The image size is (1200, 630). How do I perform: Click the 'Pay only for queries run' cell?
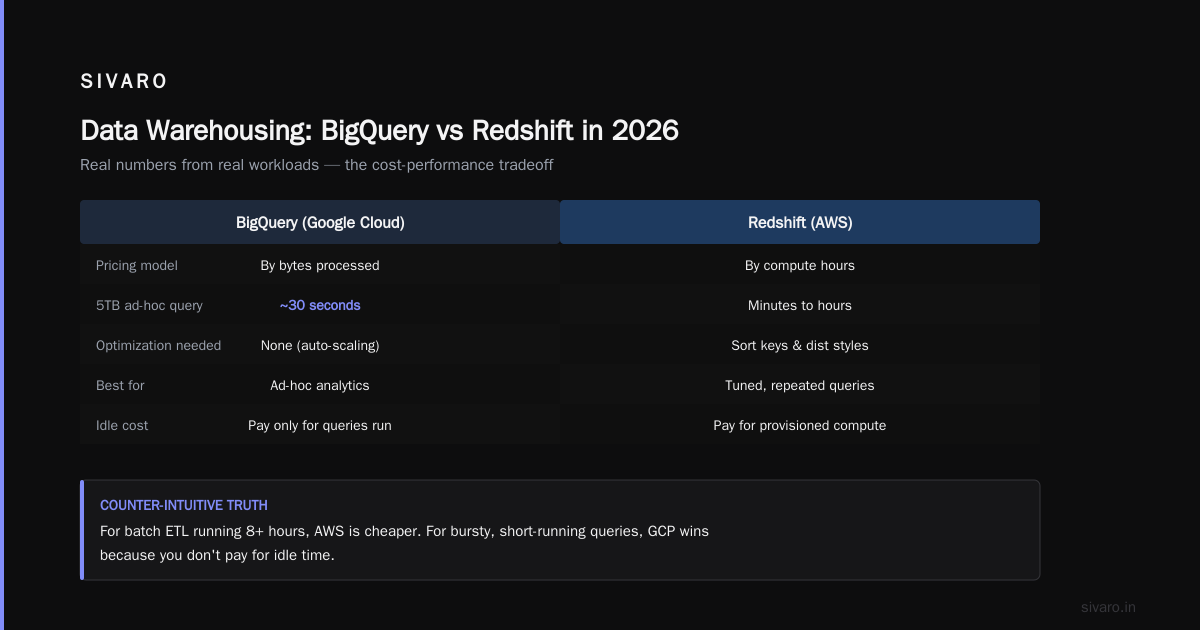tap(320, 425)
